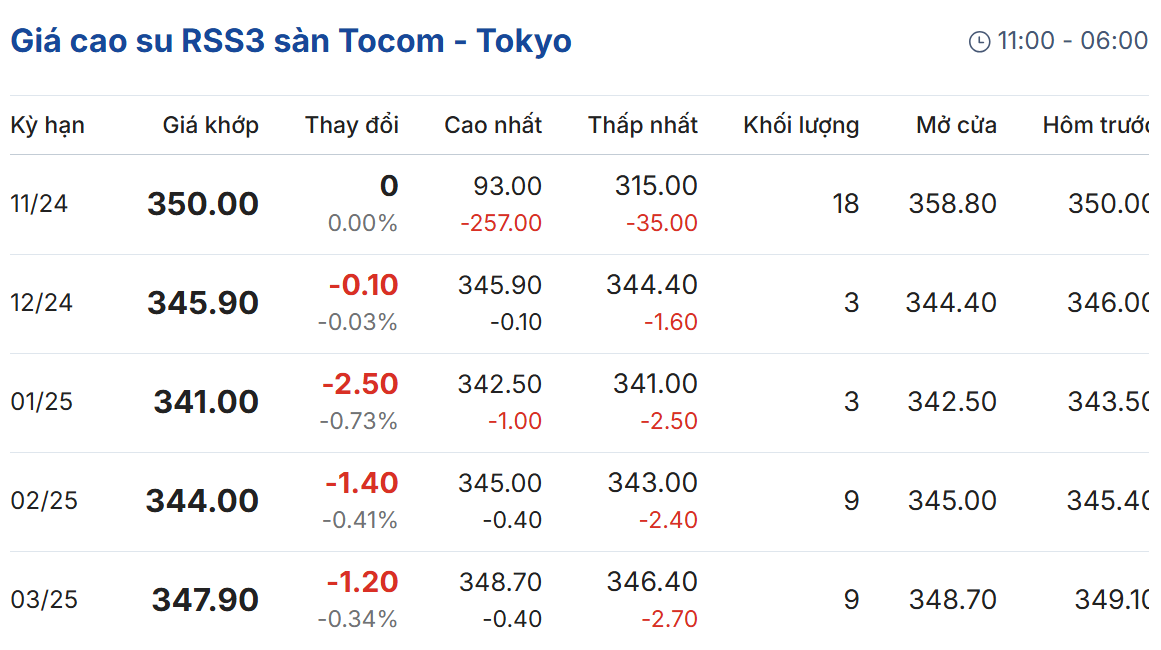Sort by the 'Giá khớp' column header
The width and height of the screenshot is (1161, 650).
[210, 125]
